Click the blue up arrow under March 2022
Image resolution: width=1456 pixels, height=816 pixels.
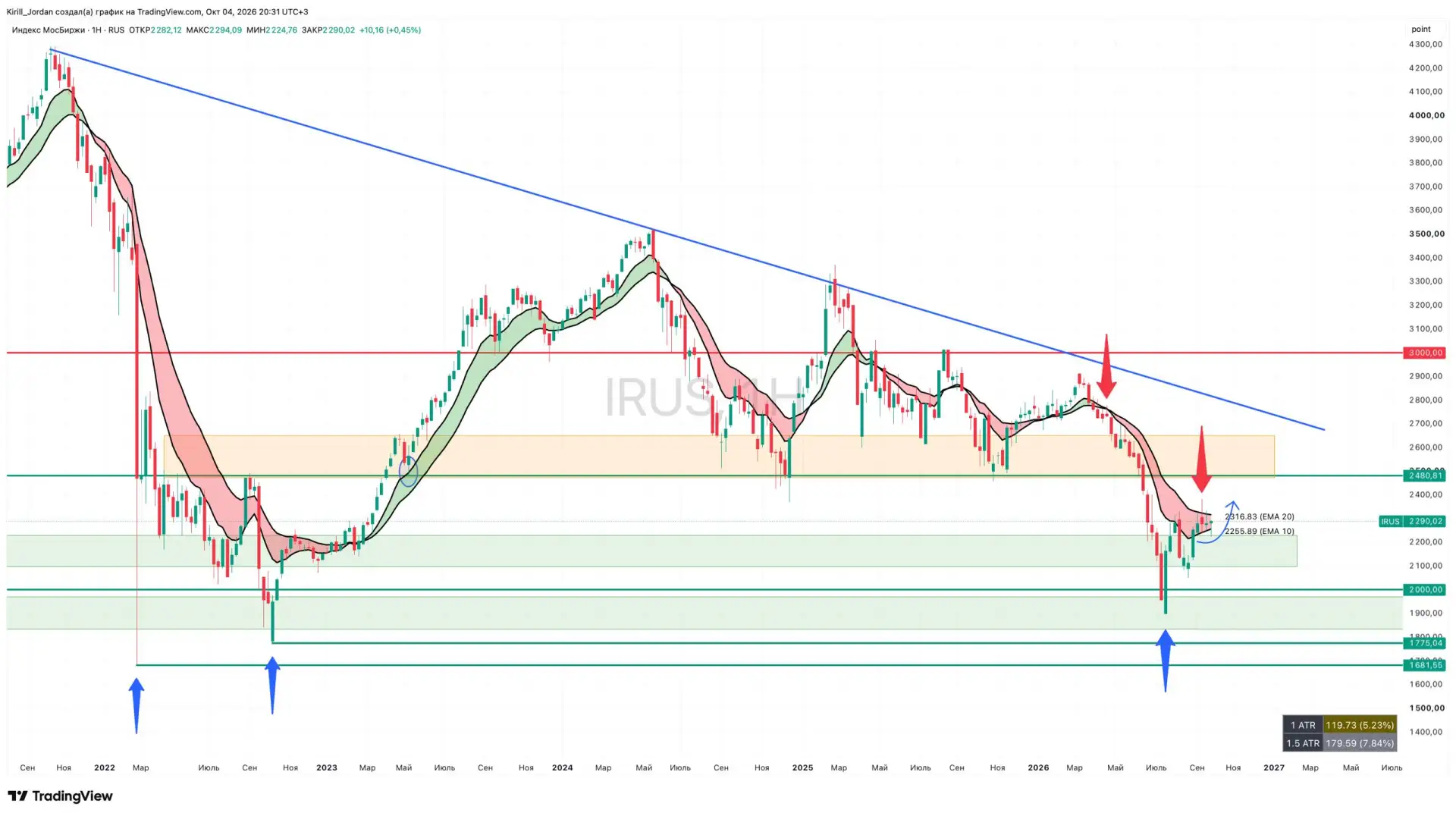(136, 705)
